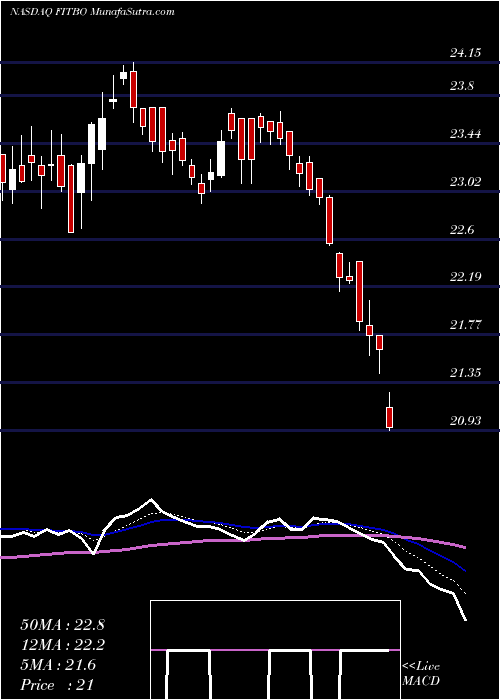Select the 21.77 price level label
Screen dimensions: 500x700
[x=466, y=325]
